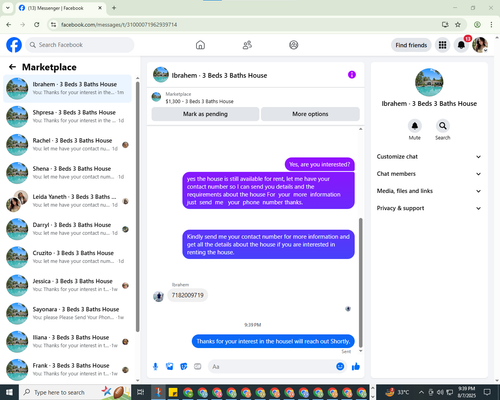Click the Search Facebook field
500x400 pixels.
tap(80, 45)
